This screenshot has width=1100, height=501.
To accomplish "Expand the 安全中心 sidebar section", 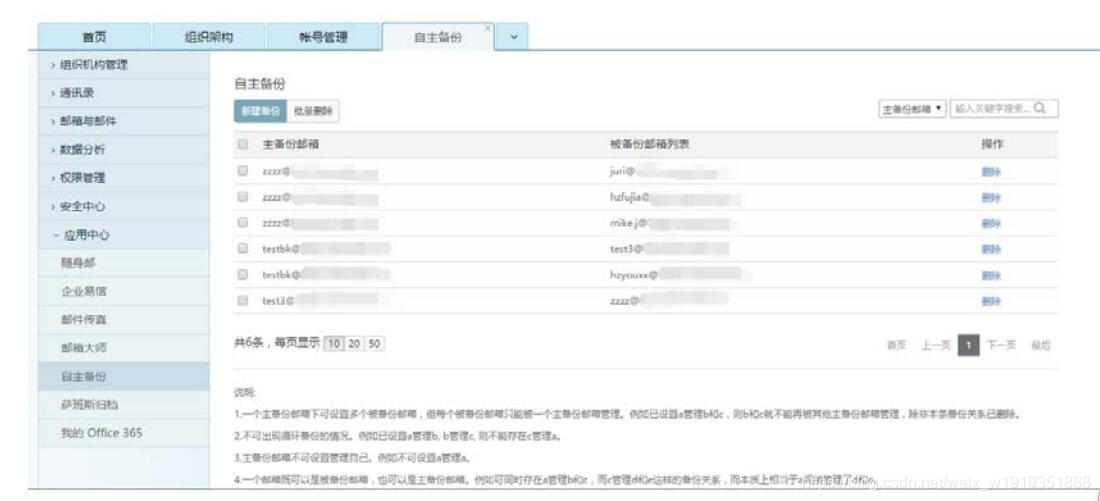I will (x=124, y=206).
